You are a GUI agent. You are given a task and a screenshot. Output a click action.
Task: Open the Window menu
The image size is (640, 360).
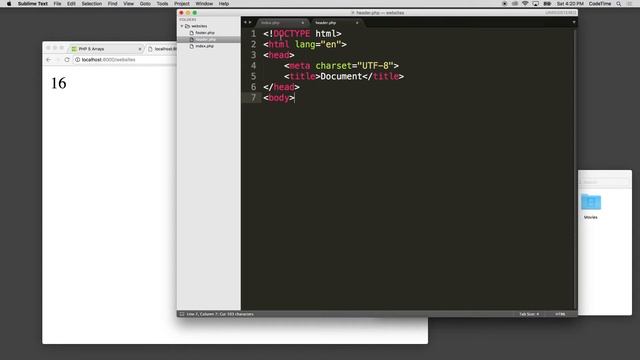204,4
